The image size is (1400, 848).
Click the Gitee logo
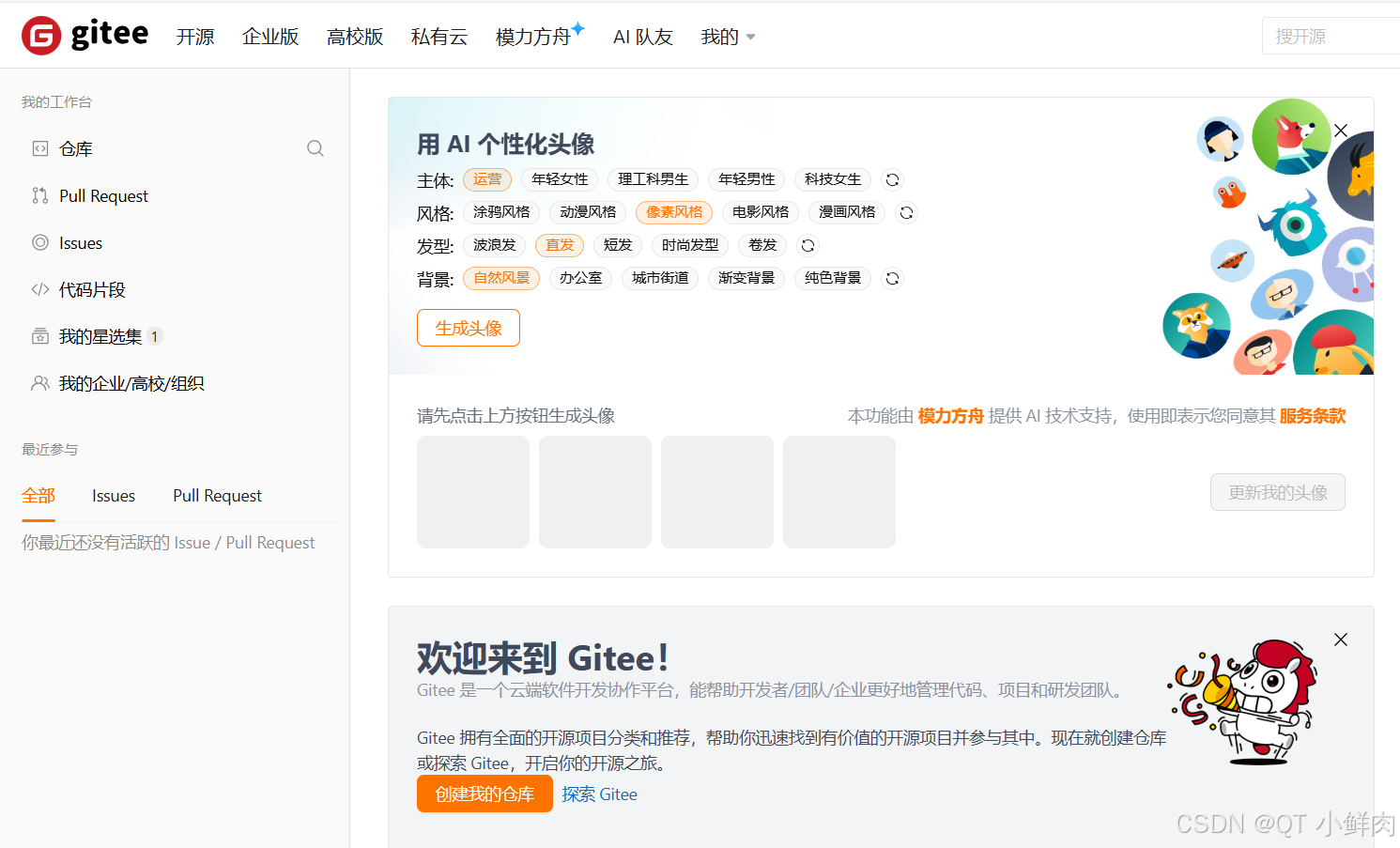coord(85,35)
